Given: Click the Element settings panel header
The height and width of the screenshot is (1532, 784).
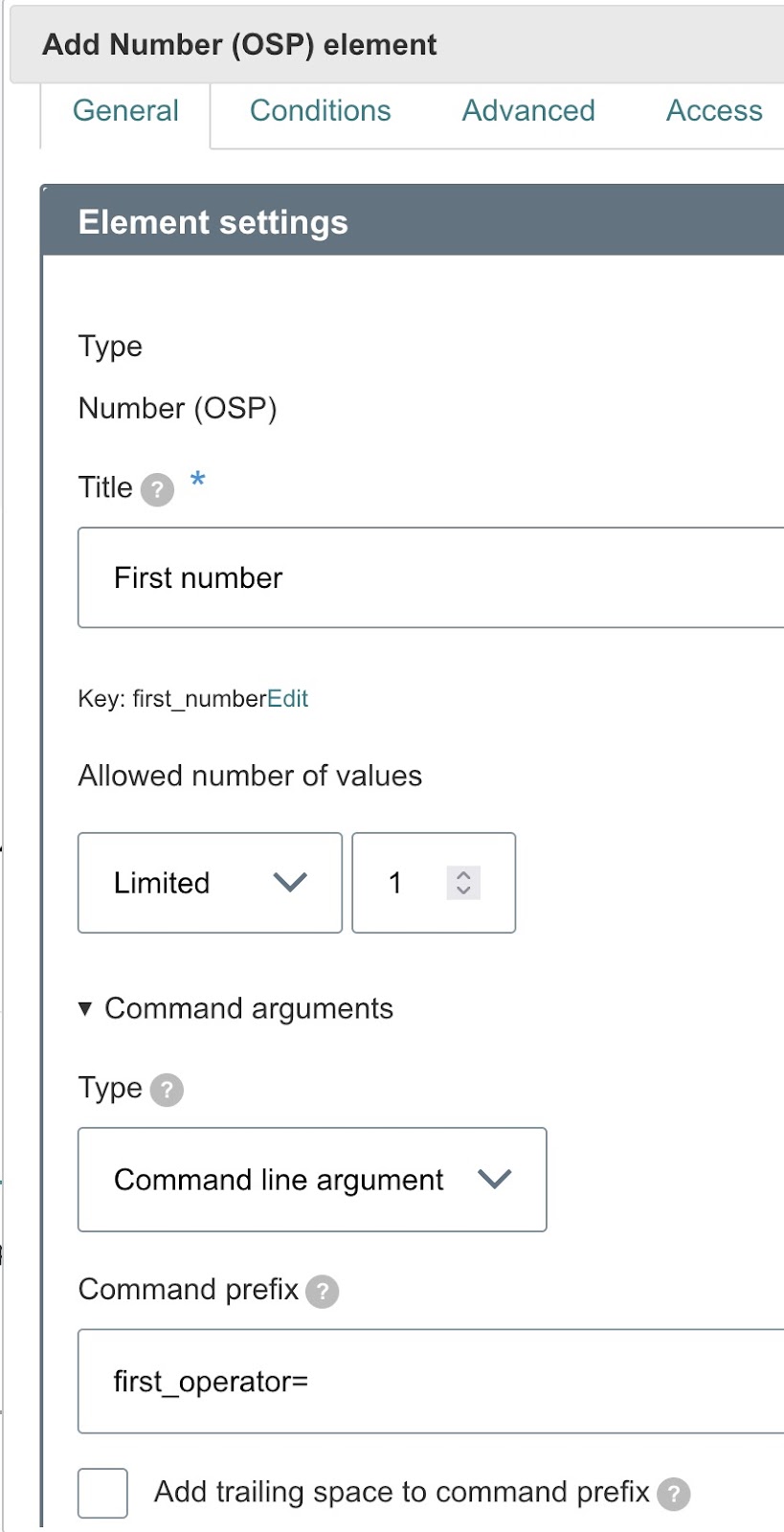Looking at the screenshot, I should tap(412, 222).
